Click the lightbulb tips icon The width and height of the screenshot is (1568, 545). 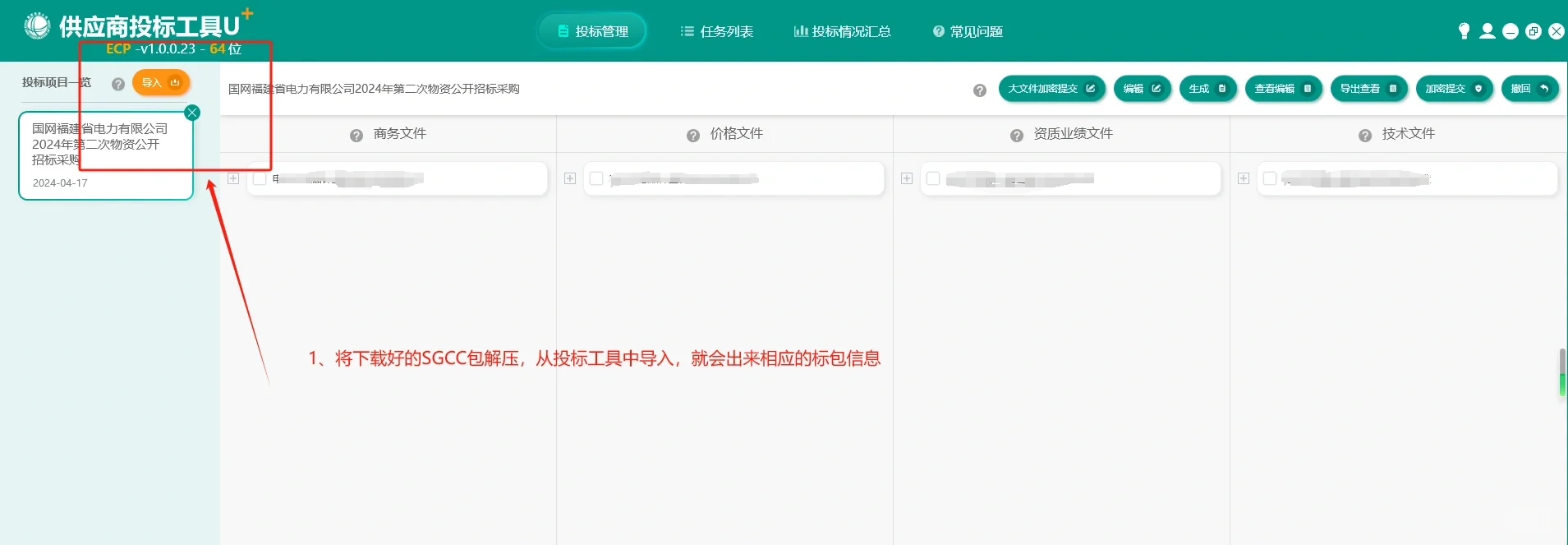click(1464, 31)
